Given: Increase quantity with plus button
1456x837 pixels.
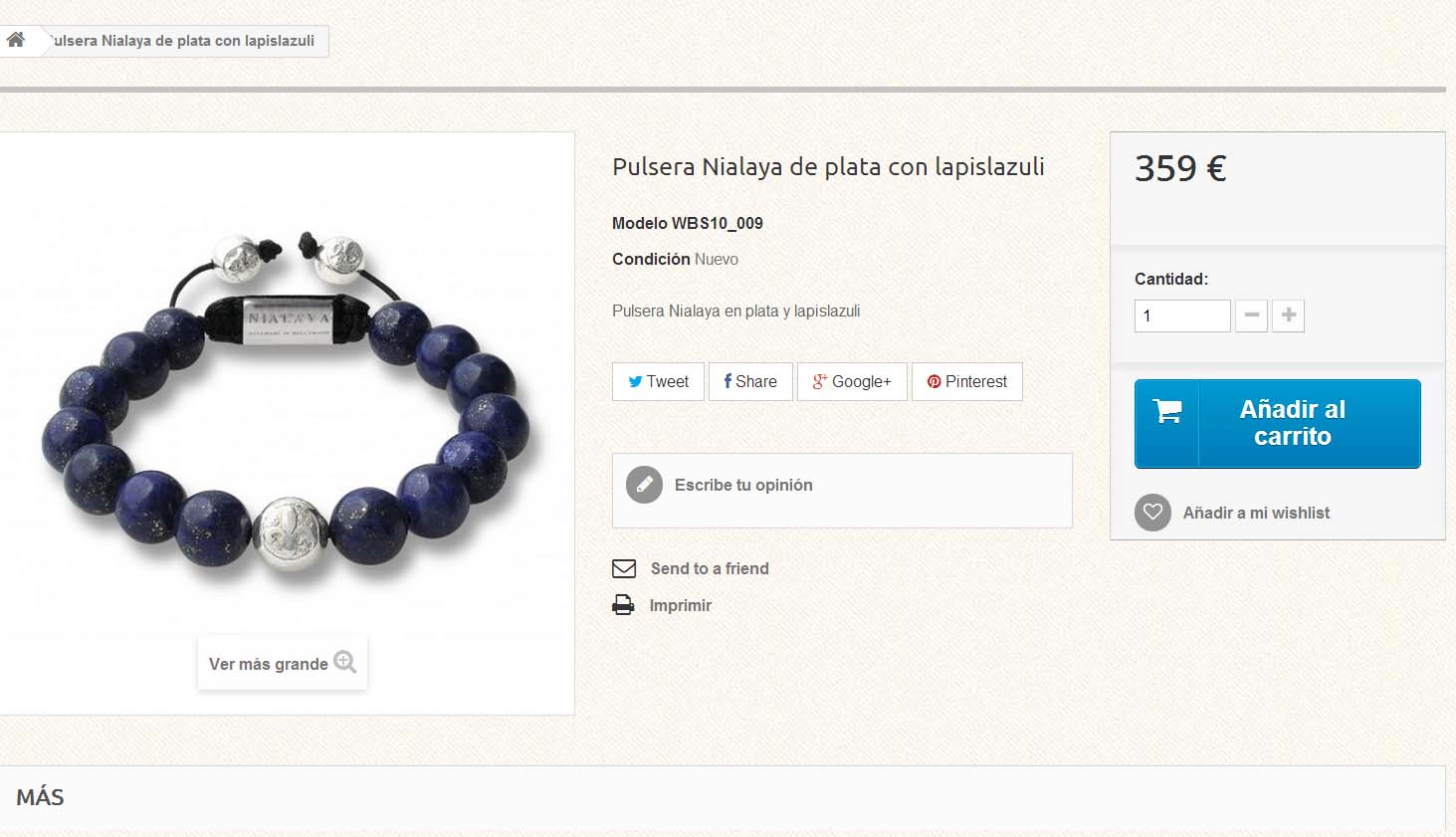Looking at the screenshot, I should click(1288, 315).
